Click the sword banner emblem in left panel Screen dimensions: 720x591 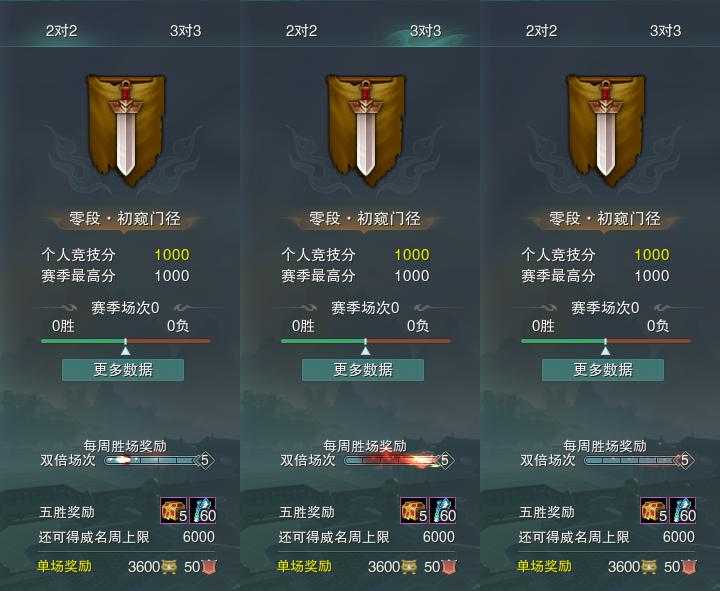pyautogui.click(x=125, y=130)
